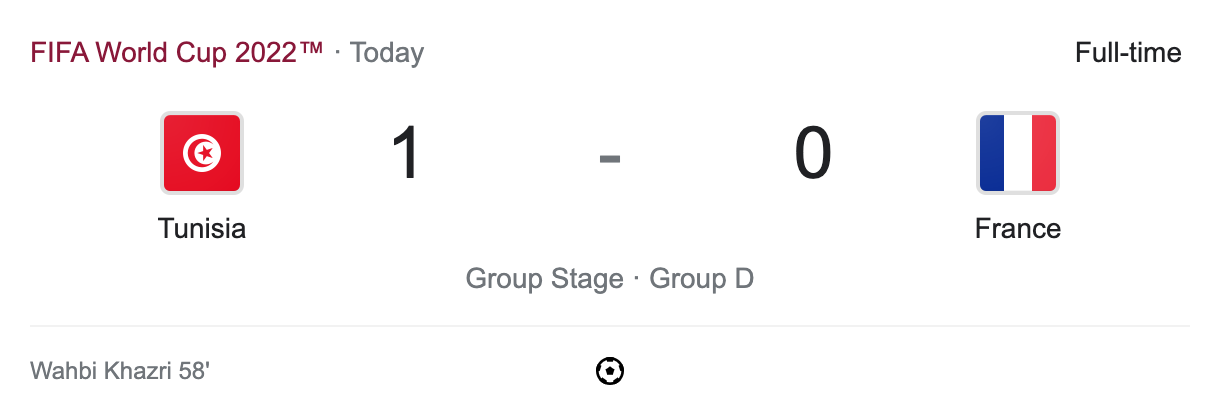Click the red stripe of France's flag
The width and height of the screenshot is (1220, 413).
click(1044, 152)
